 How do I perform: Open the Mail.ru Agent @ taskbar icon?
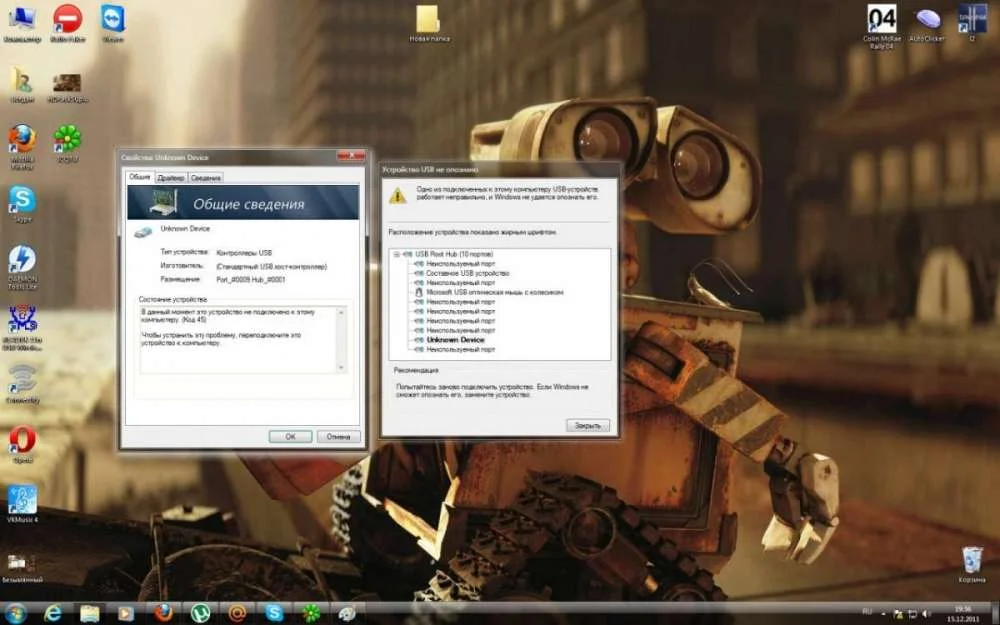click(237, 614)
